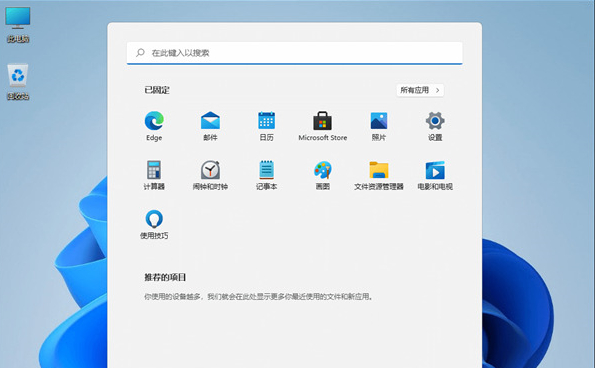595x368 pixels.
Task: Select the 此电脑 desktop icon
Action: click(x=17, y=24)
